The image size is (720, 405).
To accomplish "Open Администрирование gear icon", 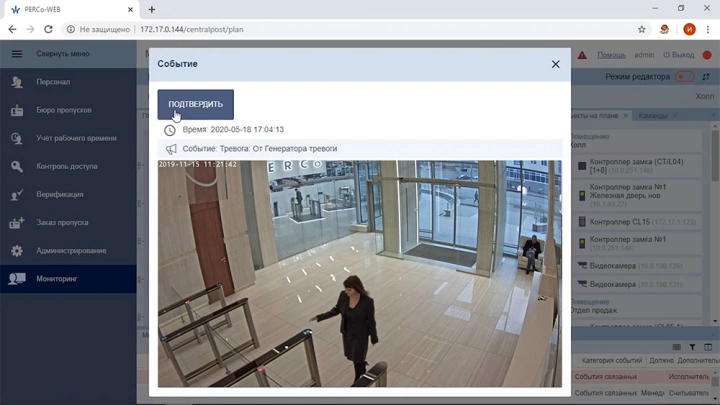I will 17,251.
